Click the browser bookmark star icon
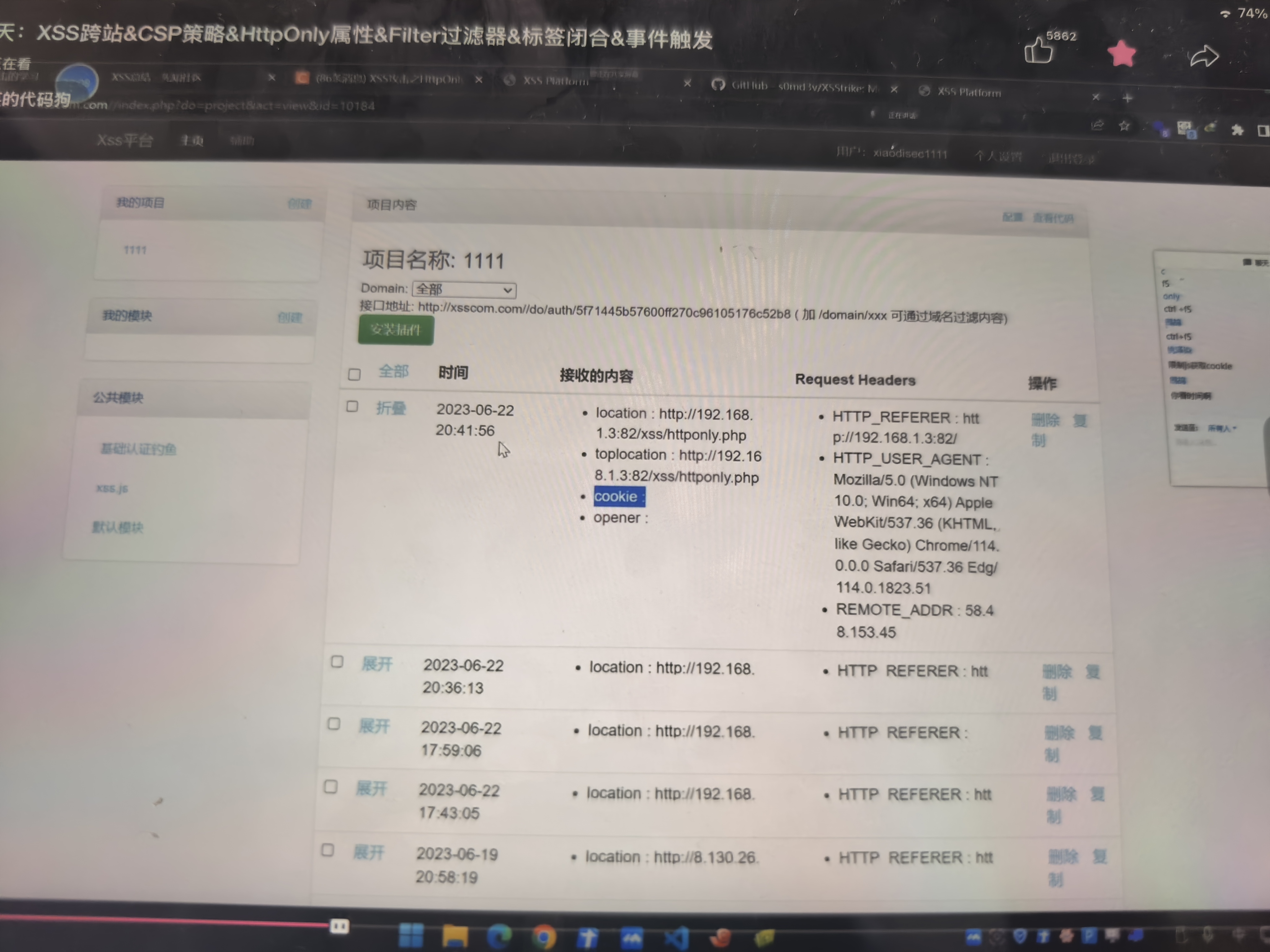Viewport: 1270px width, 952px height. (1124, 126)
